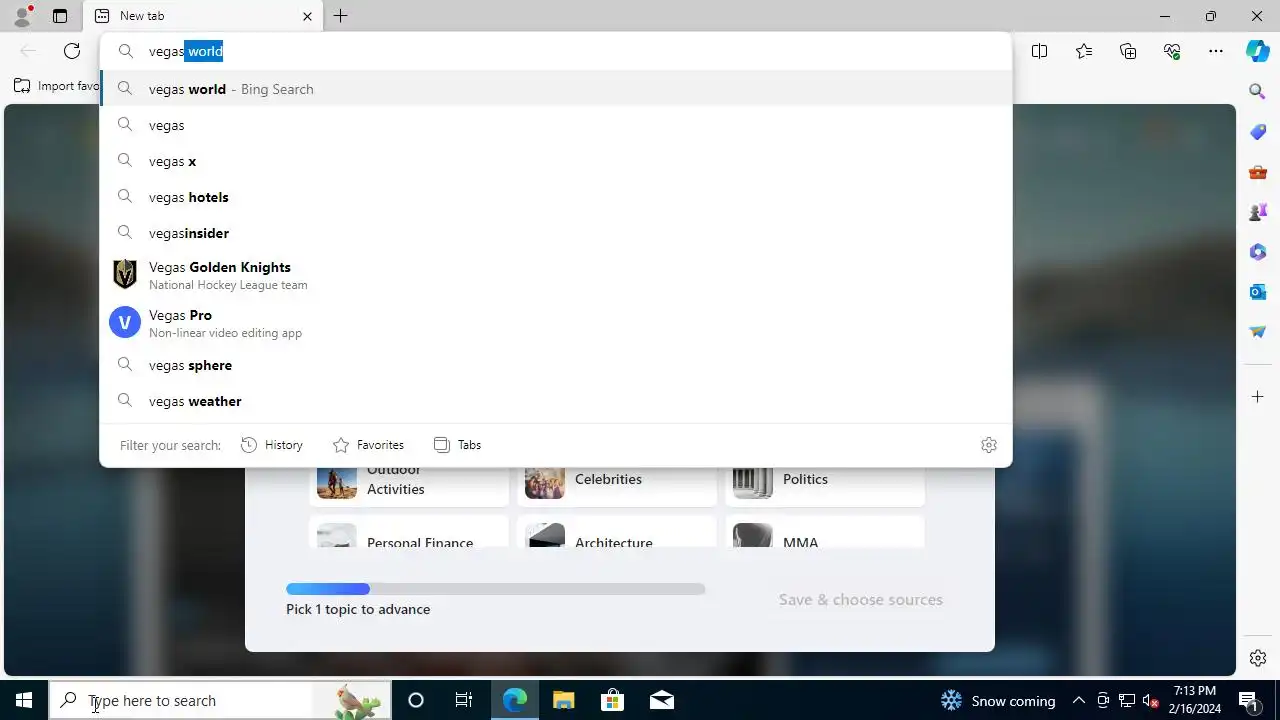Image resolution: width=1280 pixels, height=720 pixels.
Task: Open Browser essentials heart icon
Action: pyautogui.click(x=1172, y=51)
